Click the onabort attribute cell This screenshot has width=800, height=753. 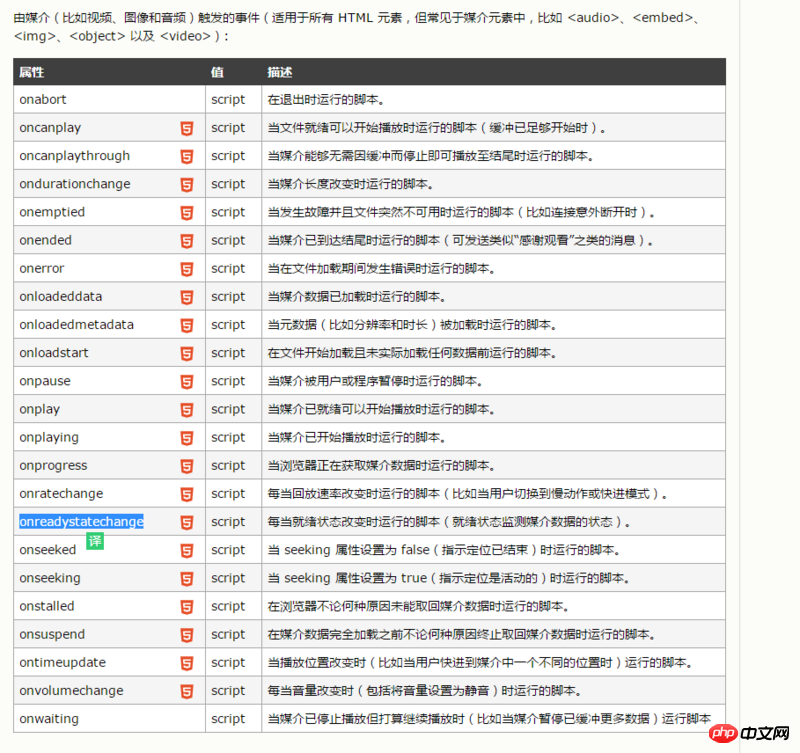(x=109, y=99)
